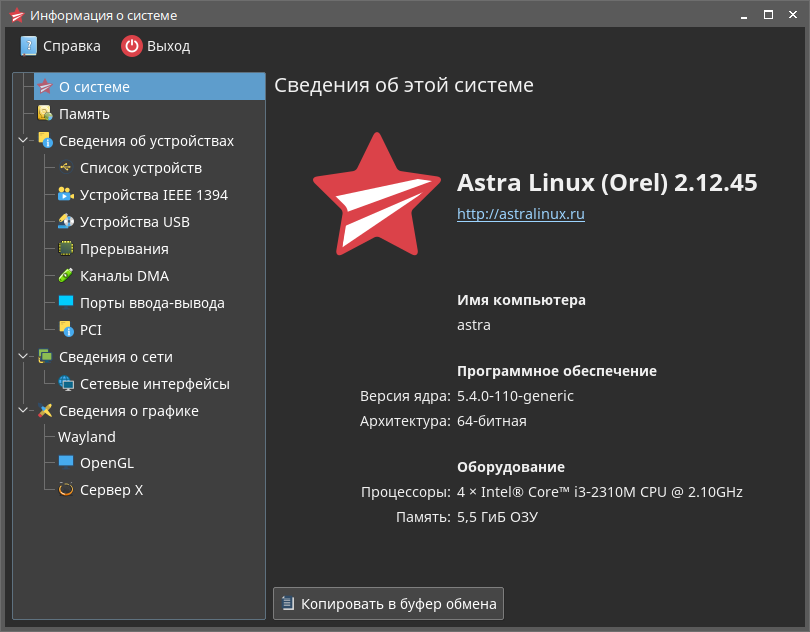810x632 pixels.
Task: Click the star icon beside О системе
Action: [45, 86]
